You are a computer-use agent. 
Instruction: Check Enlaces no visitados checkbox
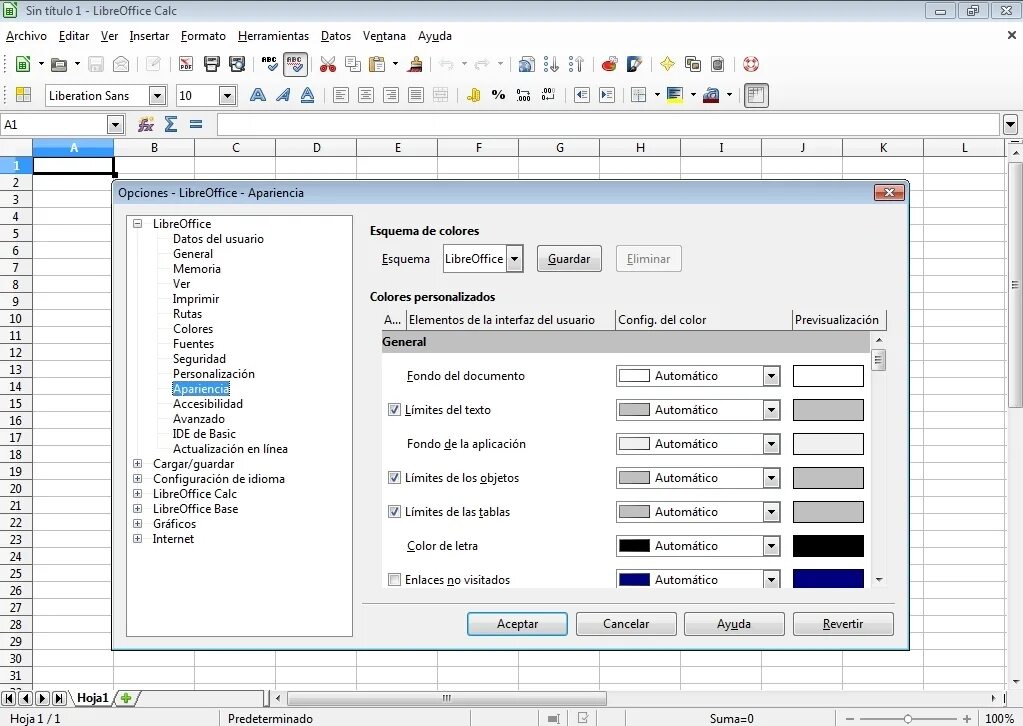(394, 579)
